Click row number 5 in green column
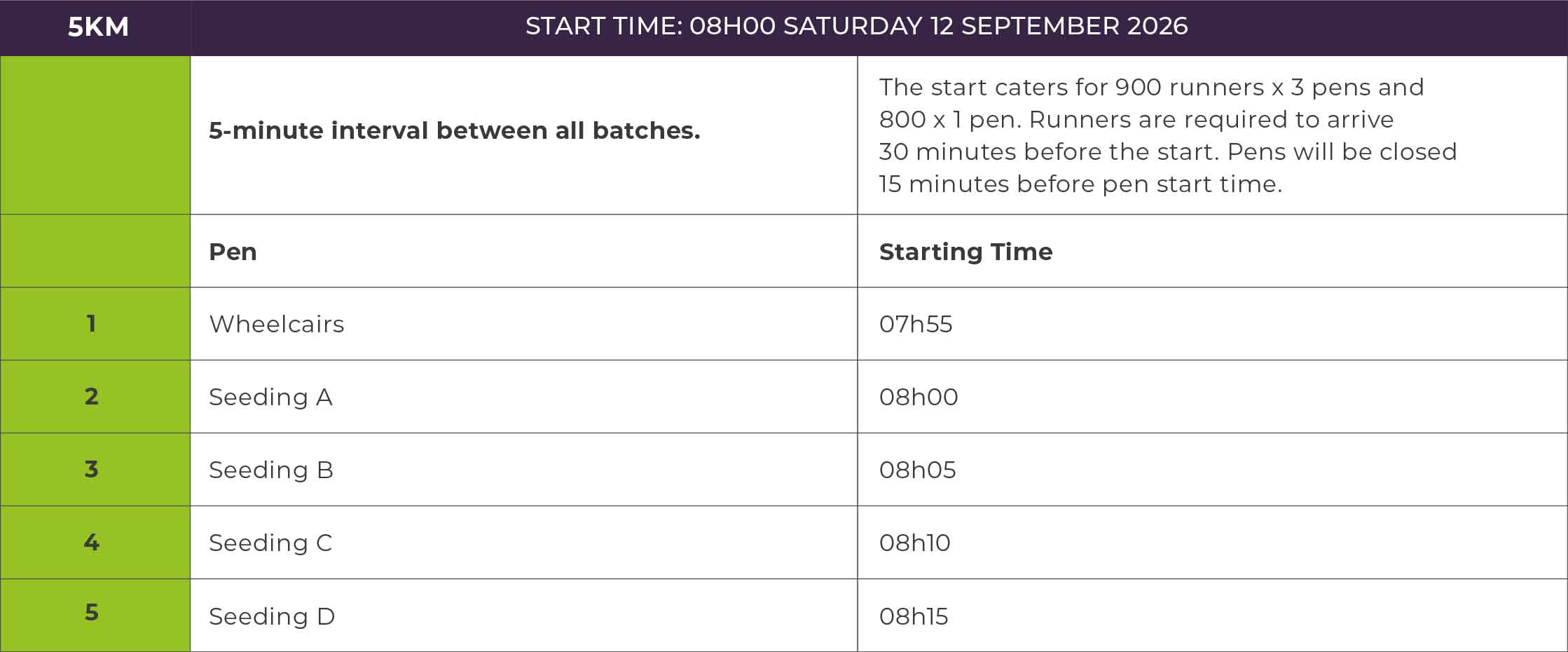 pyautogui.click(x=91, y=612)
